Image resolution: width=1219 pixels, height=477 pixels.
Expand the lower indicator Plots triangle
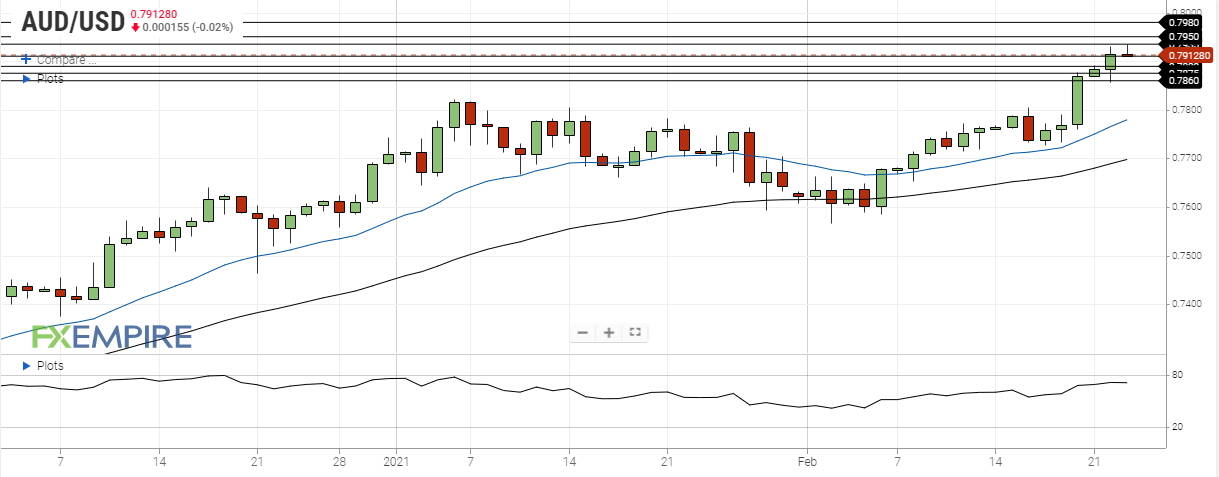26,365
